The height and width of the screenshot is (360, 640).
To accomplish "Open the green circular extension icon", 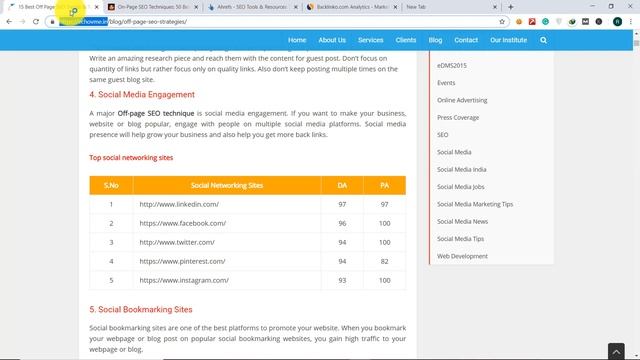I will pyautogui.click(x=545, y=22).
